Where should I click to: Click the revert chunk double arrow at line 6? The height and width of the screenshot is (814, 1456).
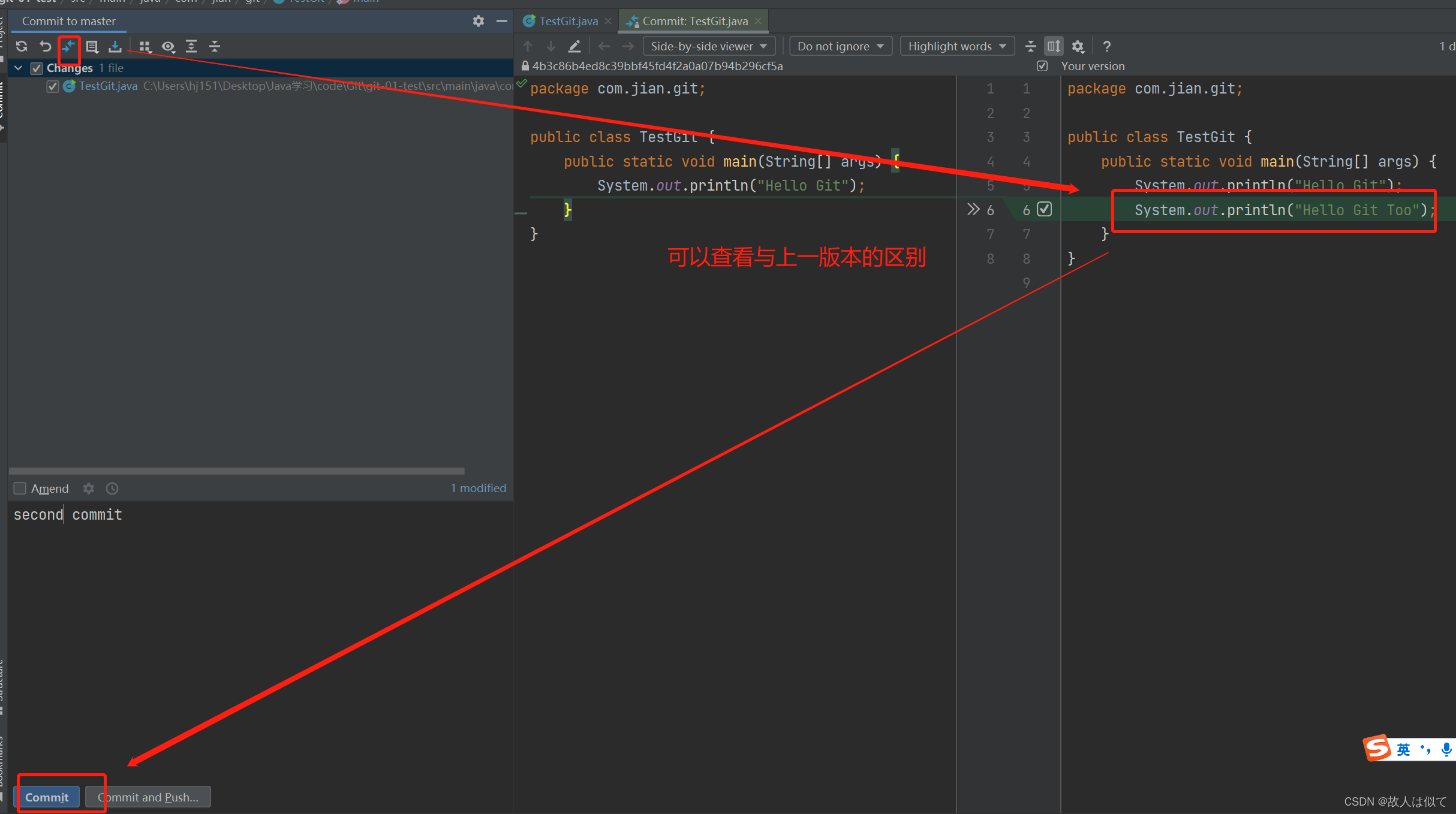pos(973,209)
